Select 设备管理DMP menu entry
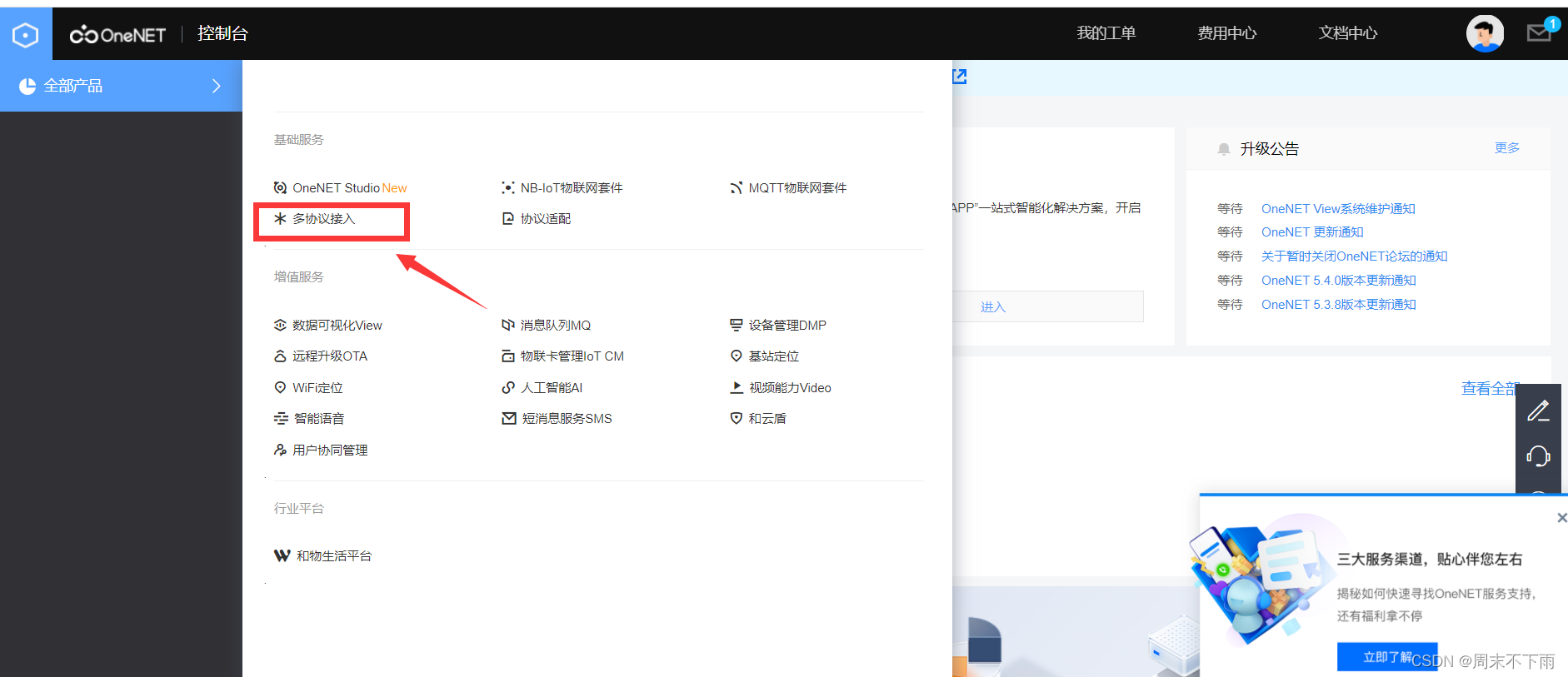Viewport: 1568px width, 677px height. click(787, 326)
